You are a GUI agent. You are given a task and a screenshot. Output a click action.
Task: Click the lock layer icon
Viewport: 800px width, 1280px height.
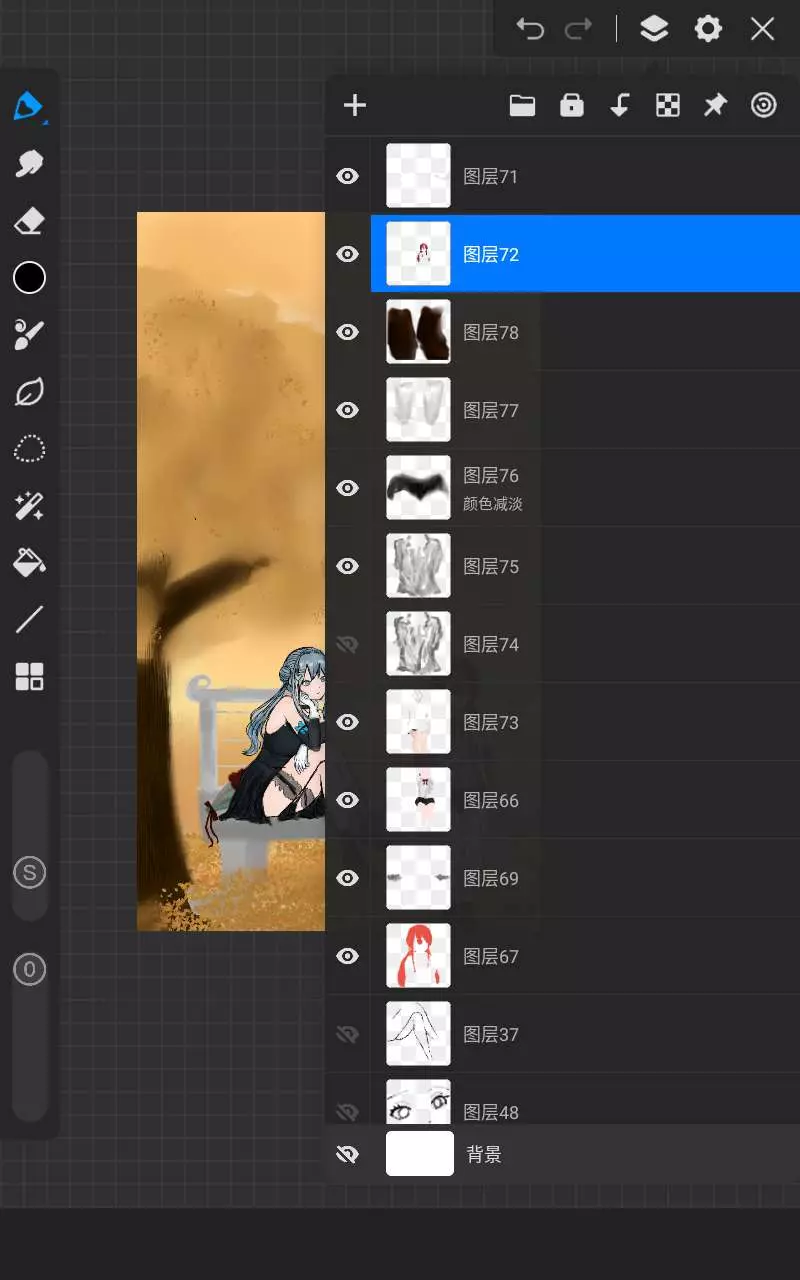click(571, 106)
